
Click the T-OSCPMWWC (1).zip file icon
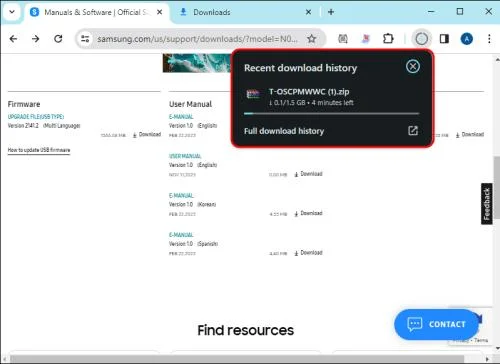point(253,94)
